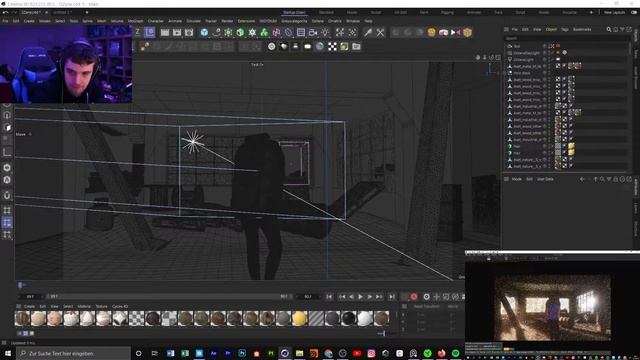The height and width of the screenshot is (360, 640).
Task: Toggle New Layouts switch at top right
Action: tap(634, 12)
